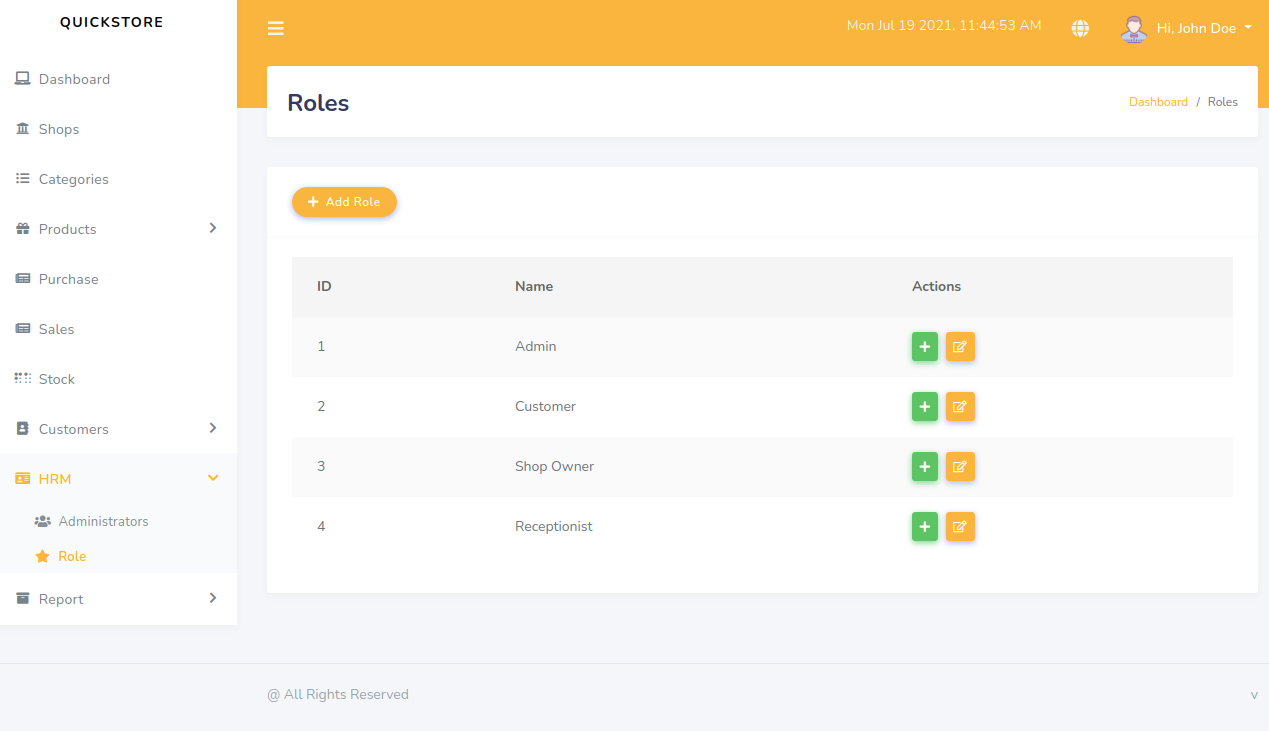The image size is (1269, 731).
Task: Open Stock menu item
Action: pyautogui.click(x=118, y=379)
